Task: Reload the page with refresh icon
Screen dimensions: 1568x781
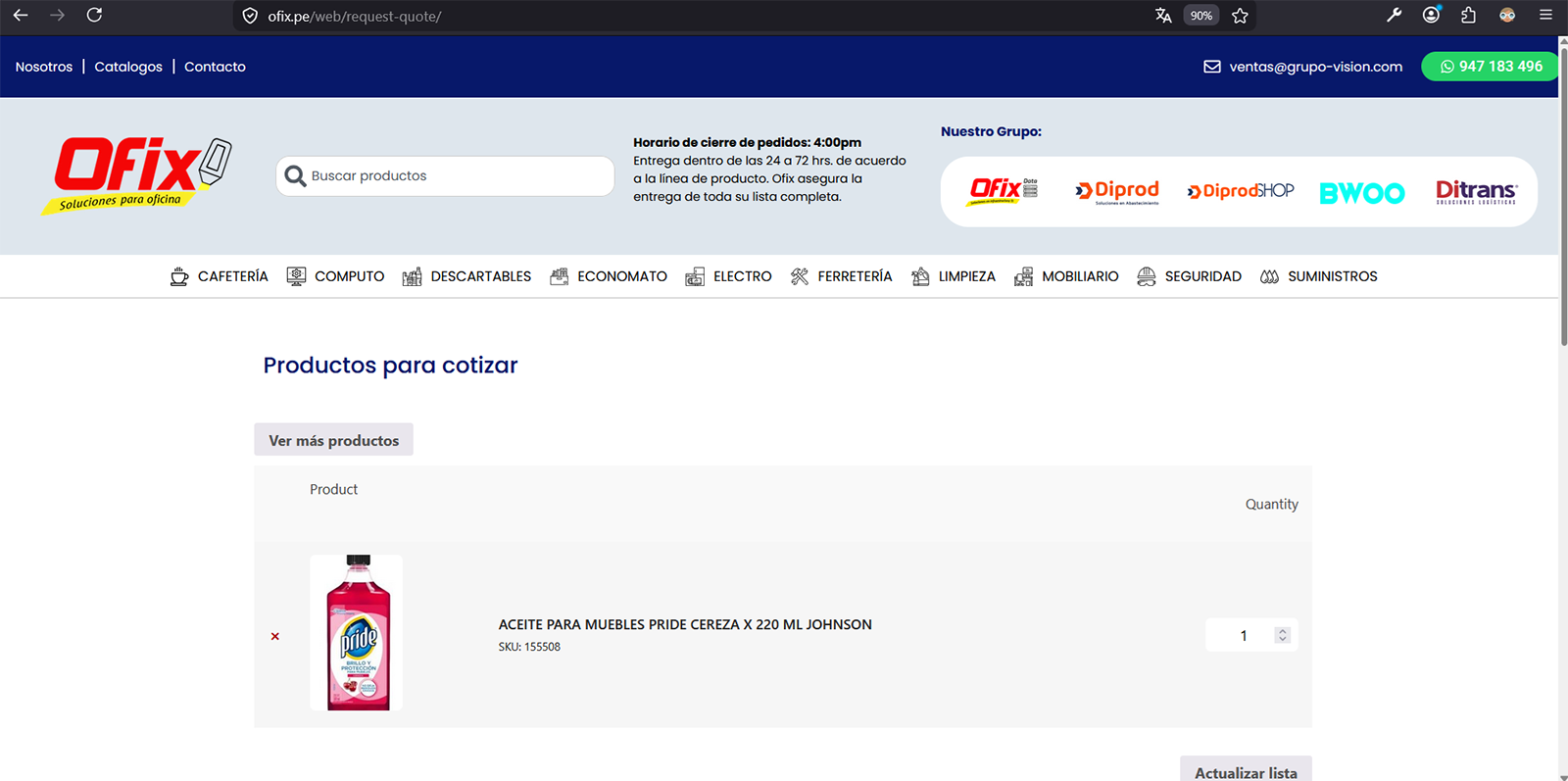Action: (94, 15)
